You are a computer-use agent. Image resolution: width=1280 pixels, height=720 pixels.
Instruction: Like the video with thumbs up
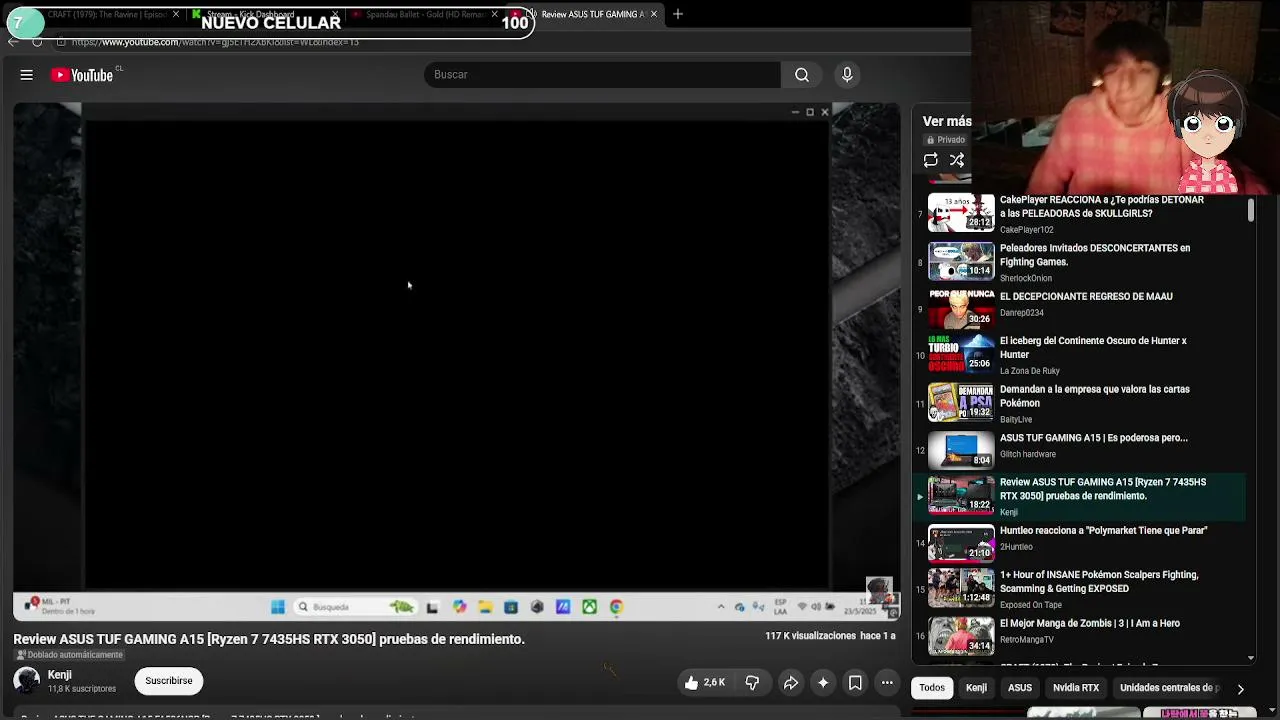[704, 683]
